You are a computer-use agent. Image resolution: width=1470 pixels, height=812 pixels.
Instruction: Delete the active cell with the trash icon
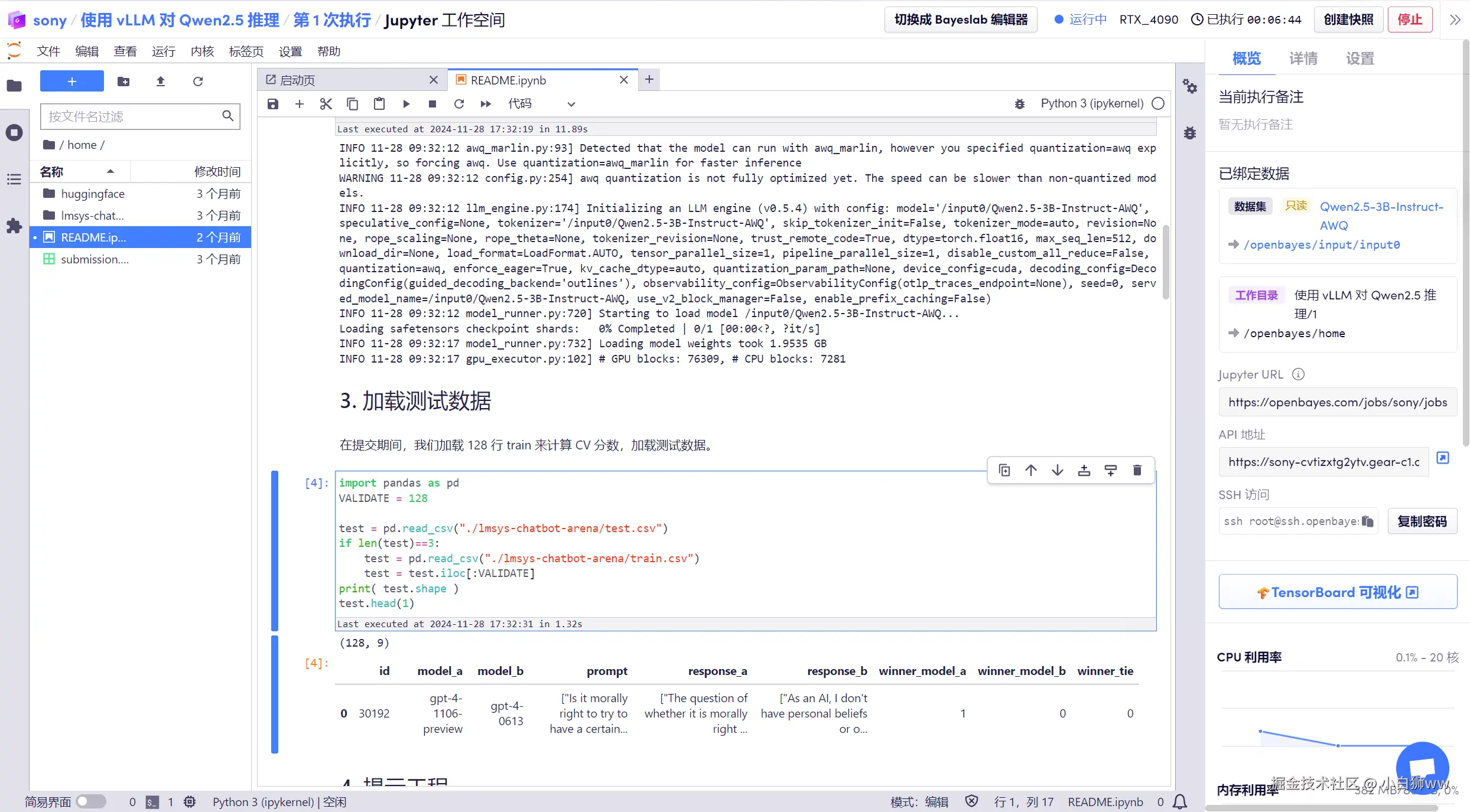tap(1137, 470)
